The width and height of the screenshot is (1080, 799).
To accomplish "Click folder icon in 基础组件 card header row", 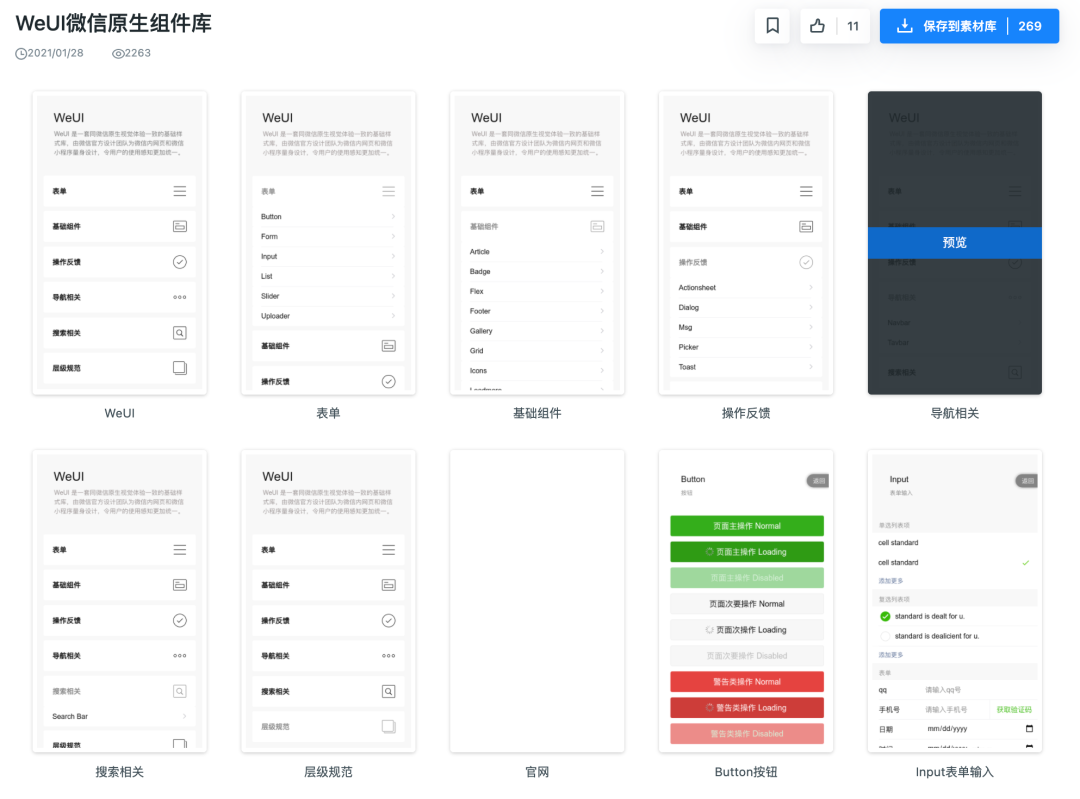I will tap(597, 227).
